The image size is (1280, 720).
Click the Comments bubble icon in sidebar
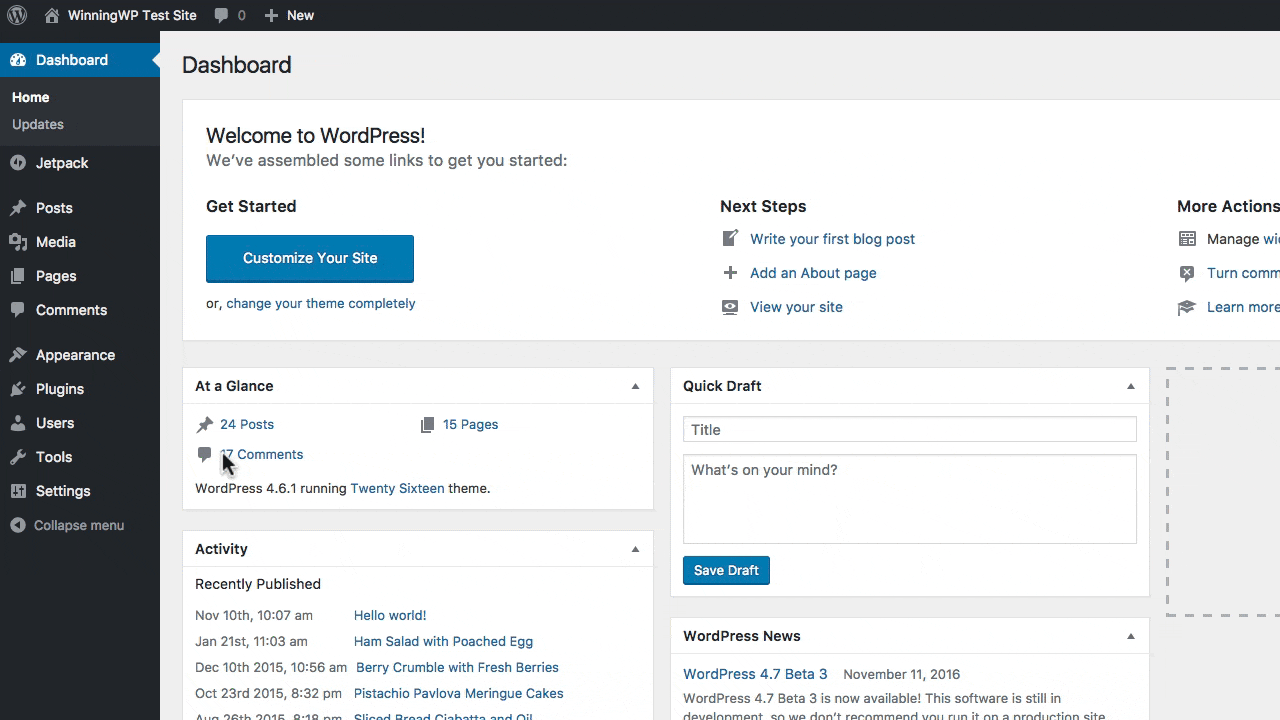coord(18,310)
